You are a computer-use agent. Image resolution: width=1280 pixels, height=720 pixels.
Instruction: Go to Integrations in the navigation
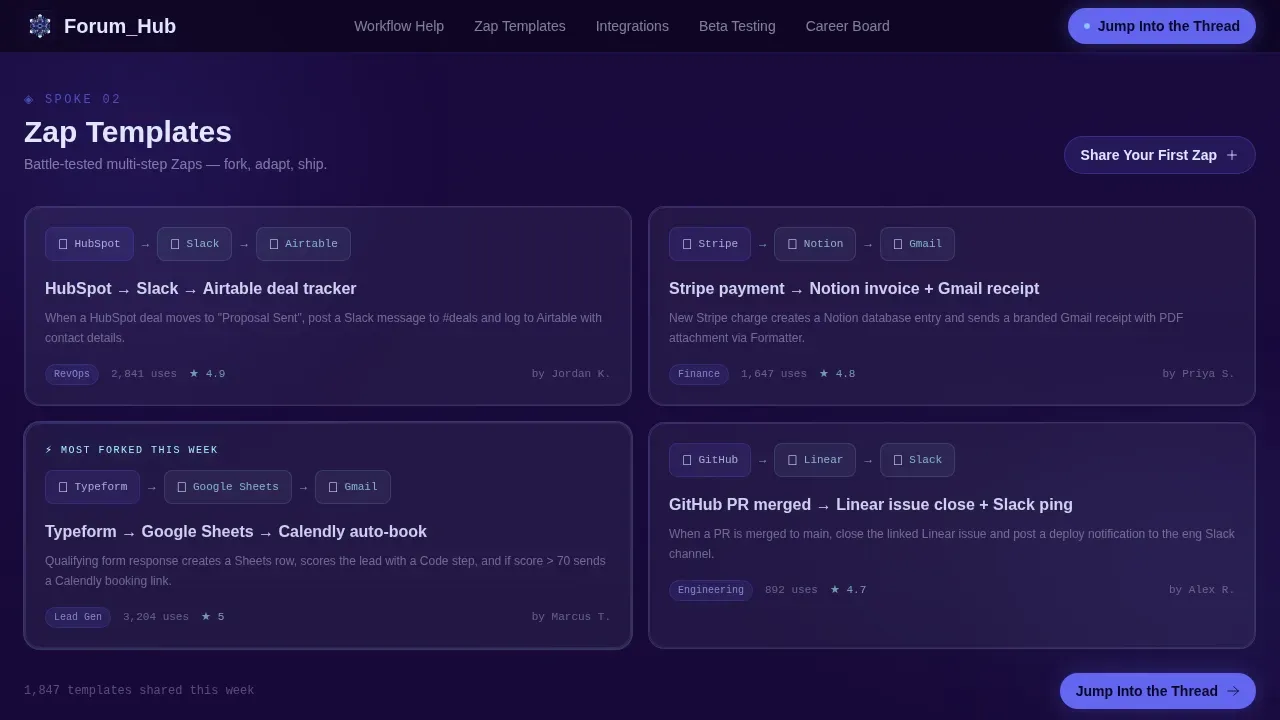(x=632, y=26)
